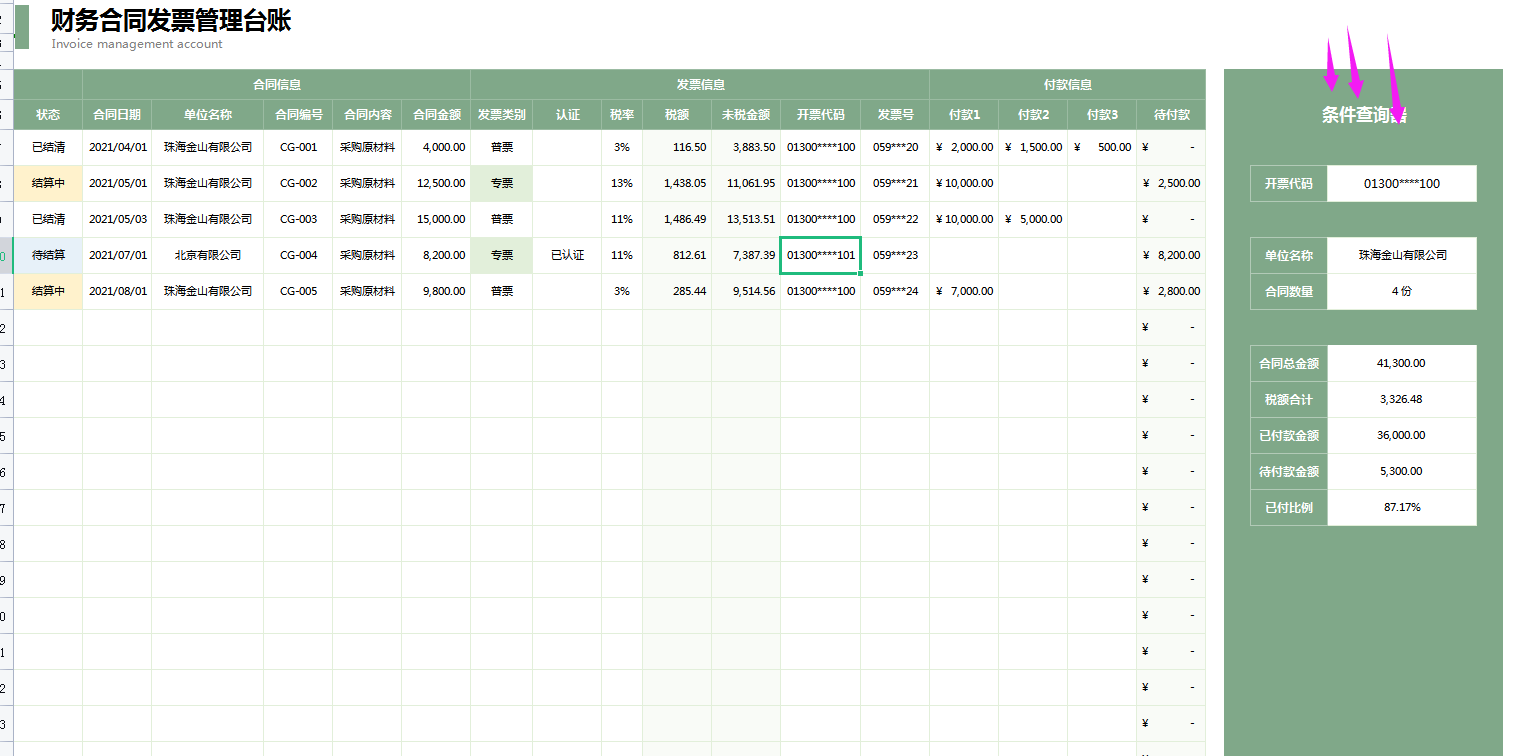
Task: Select the 合同总金额 value 41,300.00
Action: tap(1401, 364)
